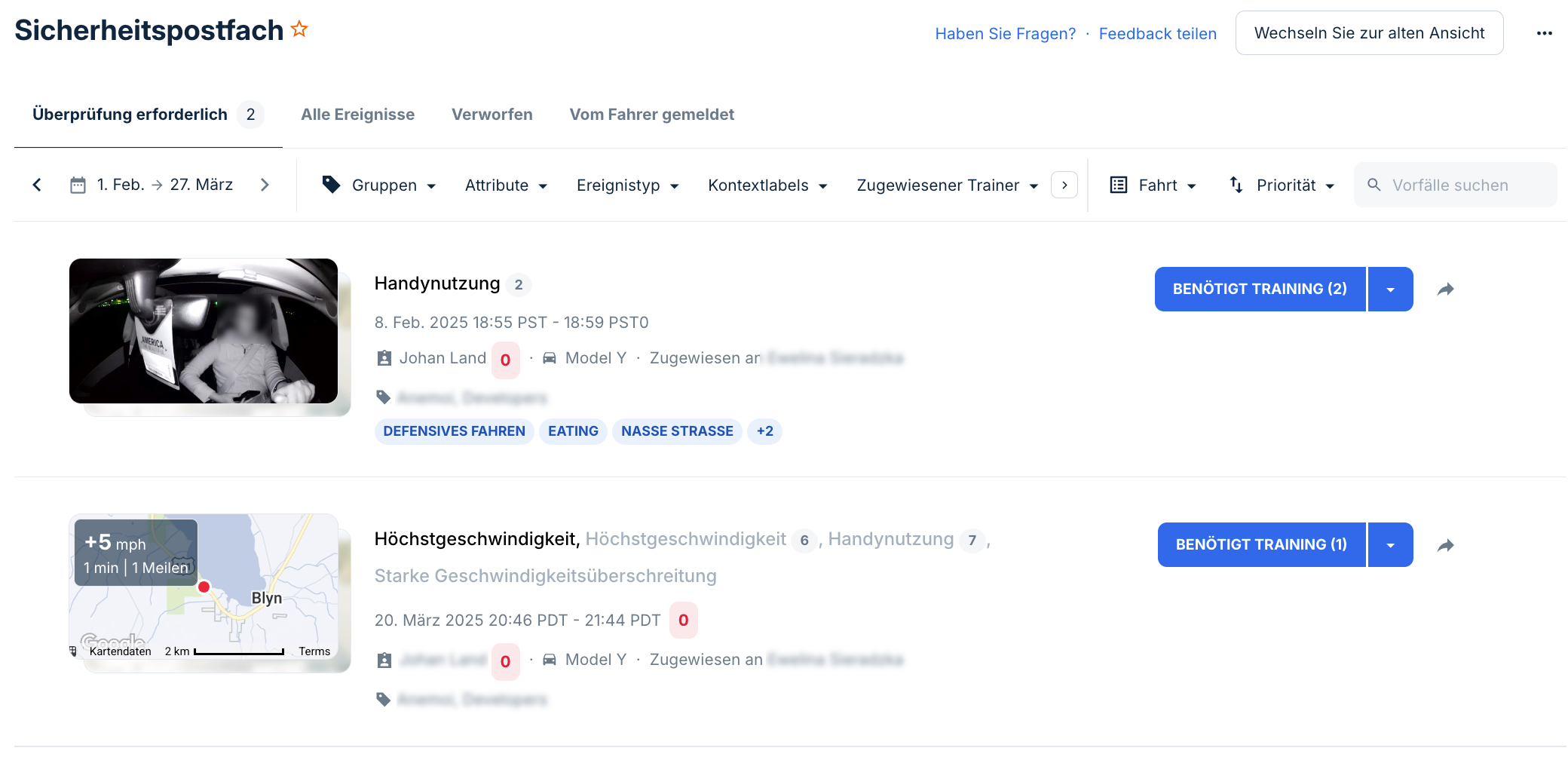Click the list icon next to Fahrt
This screenshot has width=1568, height=763.
pyautogui.click(x=1118, y=184)
